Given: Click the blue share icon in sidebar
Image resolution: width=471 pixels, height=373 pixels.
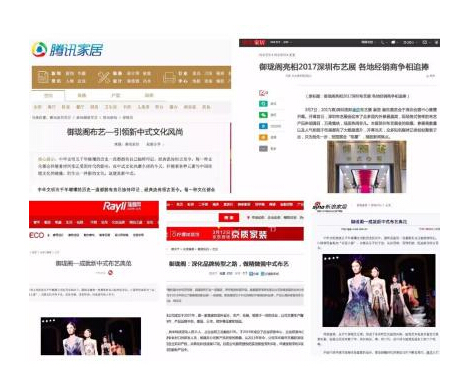Looking at the screenshot, I should click(x=263, y=126).
